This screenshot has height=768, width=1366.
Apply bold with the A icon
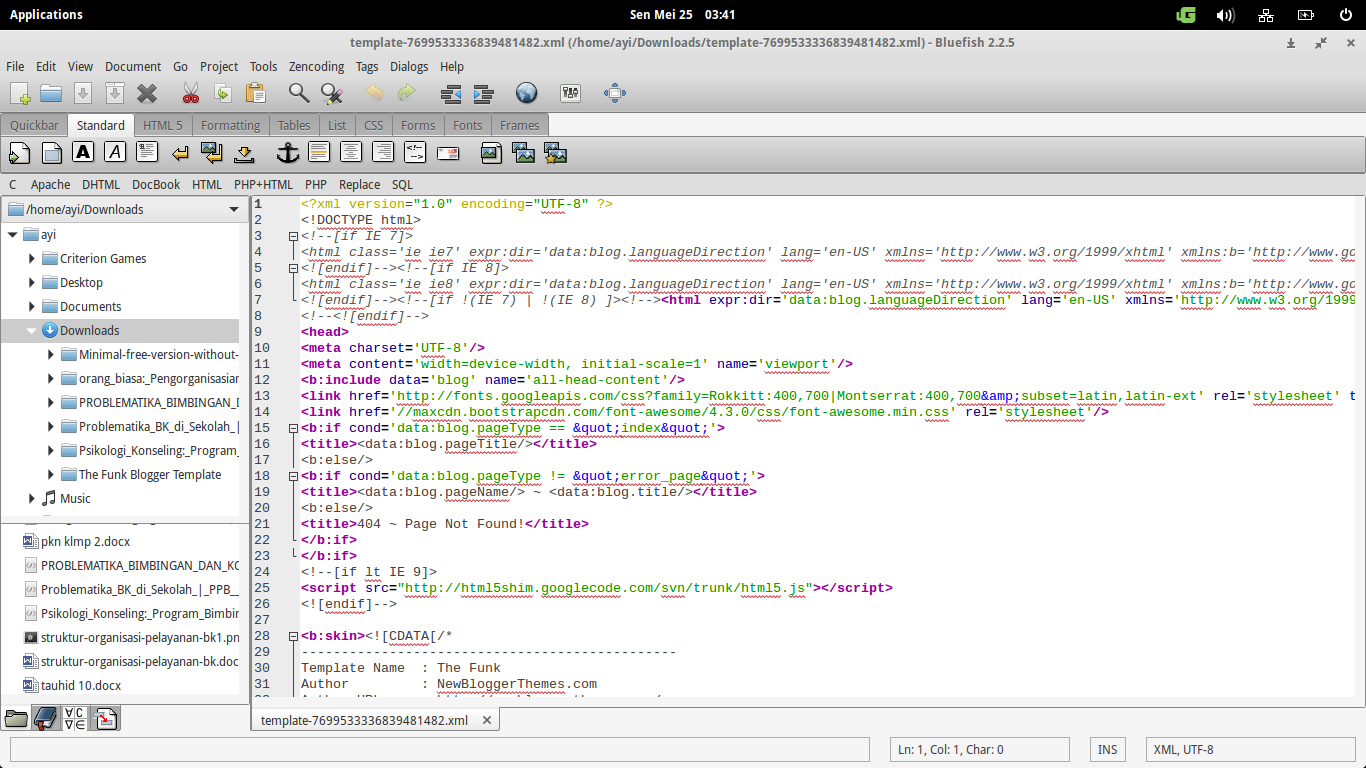(x=84, y=153)
